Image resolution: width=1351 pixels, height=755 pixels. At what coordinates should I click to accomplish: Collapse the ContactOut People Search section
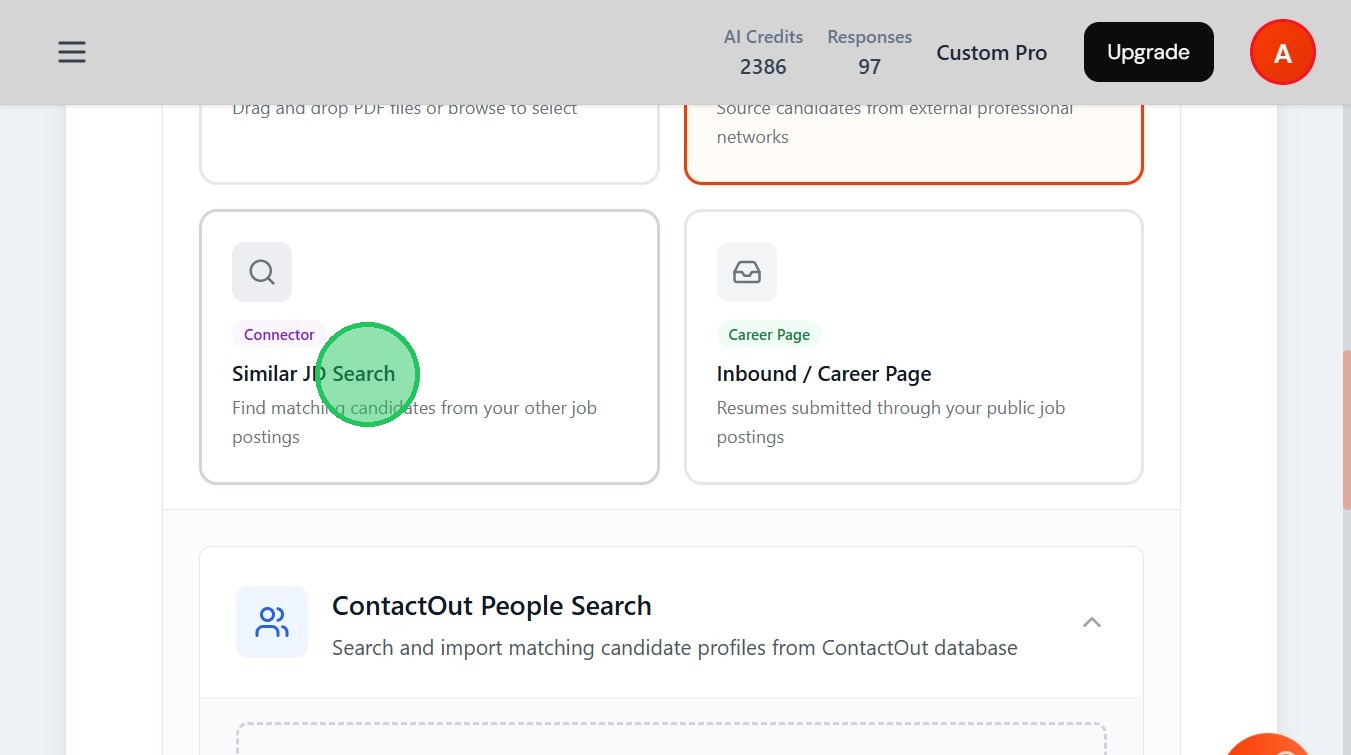click(x=1091, y=622)
